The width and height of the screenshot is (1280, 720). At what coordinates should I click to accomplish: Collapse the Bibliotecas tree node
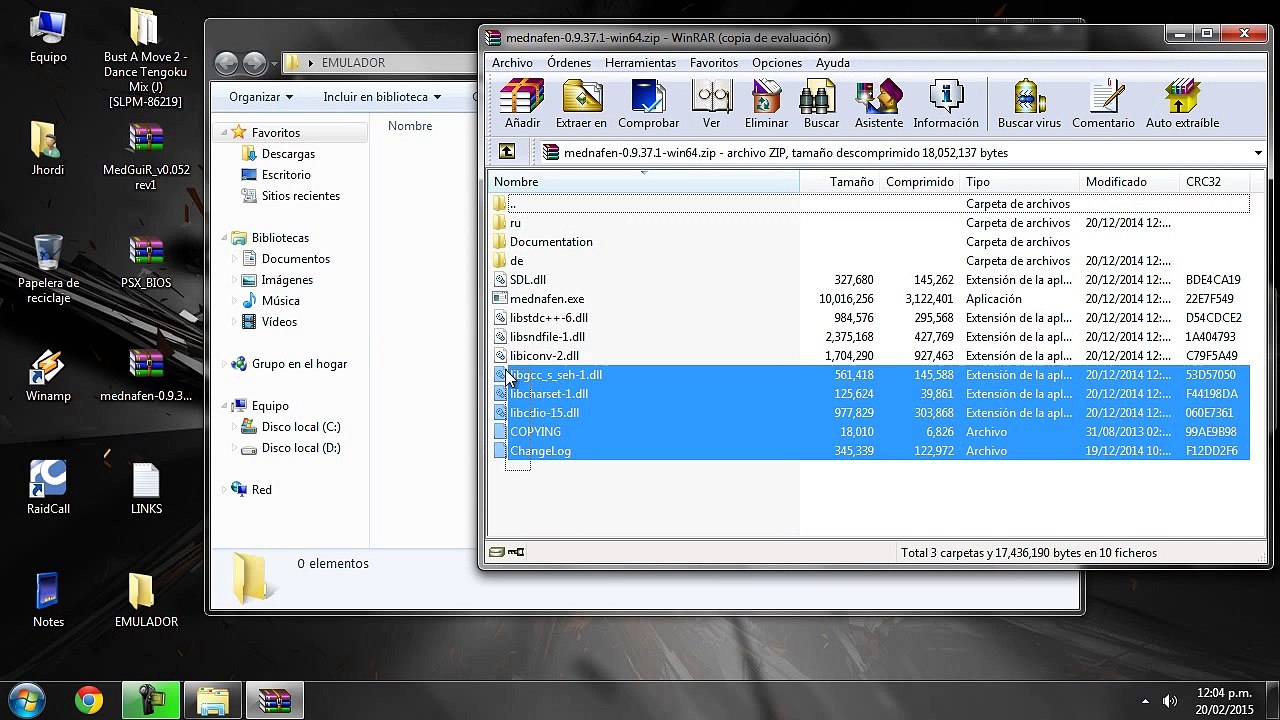pos(224,238)
